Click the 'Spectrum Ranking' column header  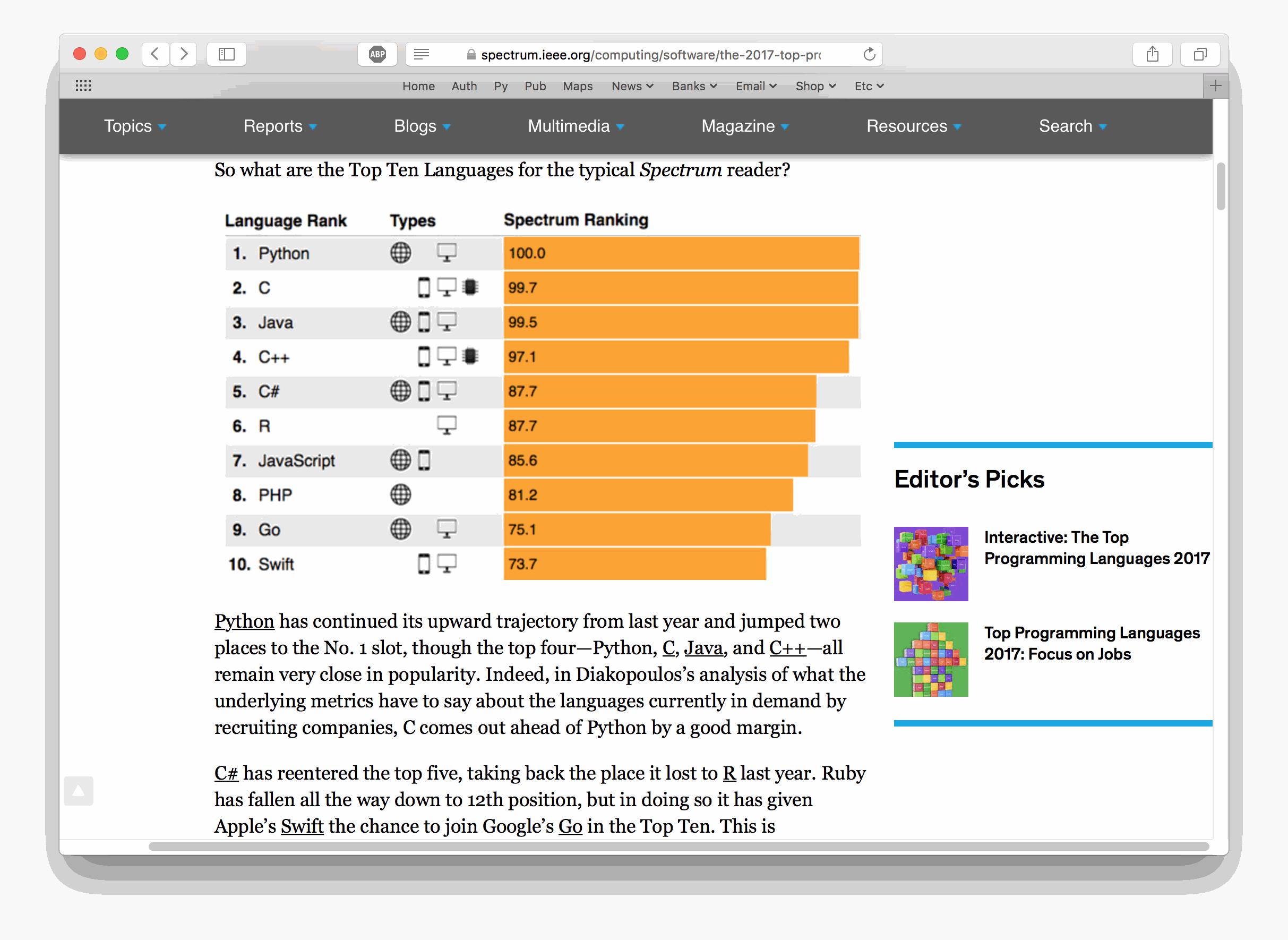click(x=576, y=220)
